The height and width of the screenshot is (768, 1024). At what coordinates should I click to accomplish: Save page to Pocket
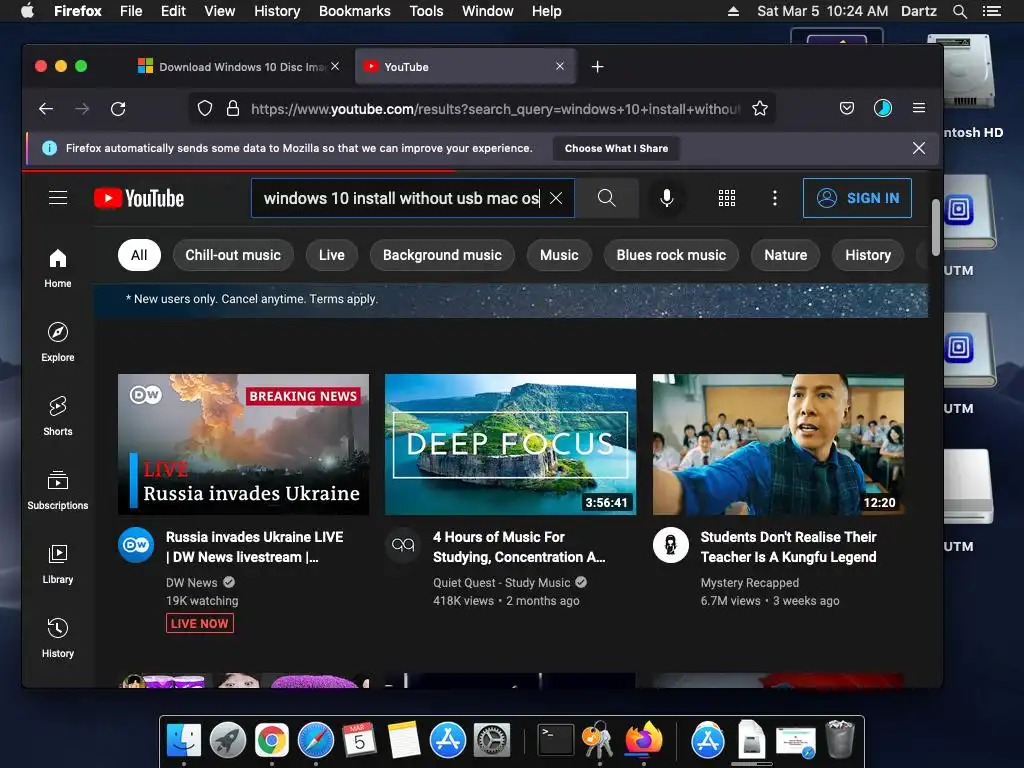[847, 108]
